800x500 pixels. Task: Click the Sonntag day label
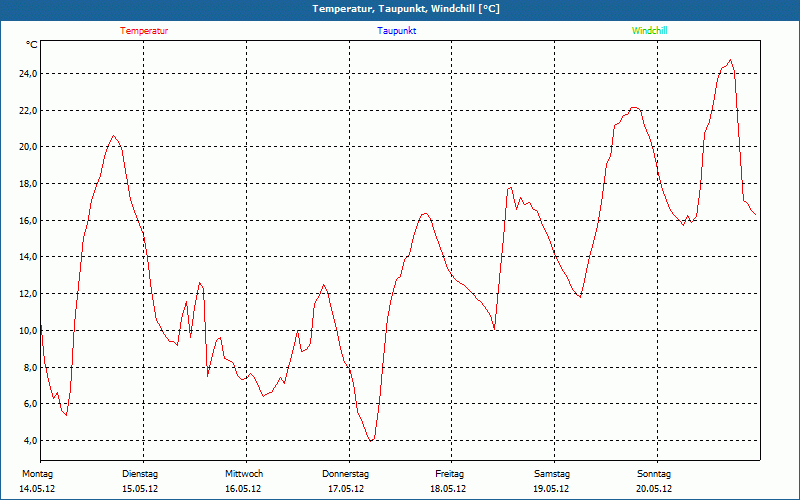pyautogui.click(x=654, y=474)
